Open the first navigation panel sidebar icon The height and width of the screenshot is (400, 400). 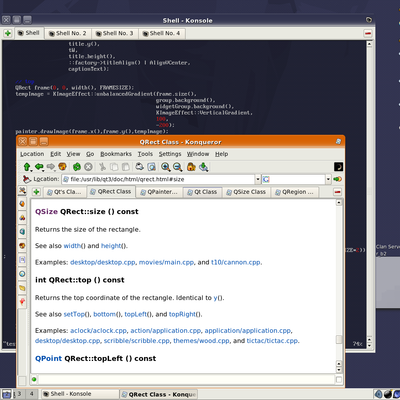[22, 203]
